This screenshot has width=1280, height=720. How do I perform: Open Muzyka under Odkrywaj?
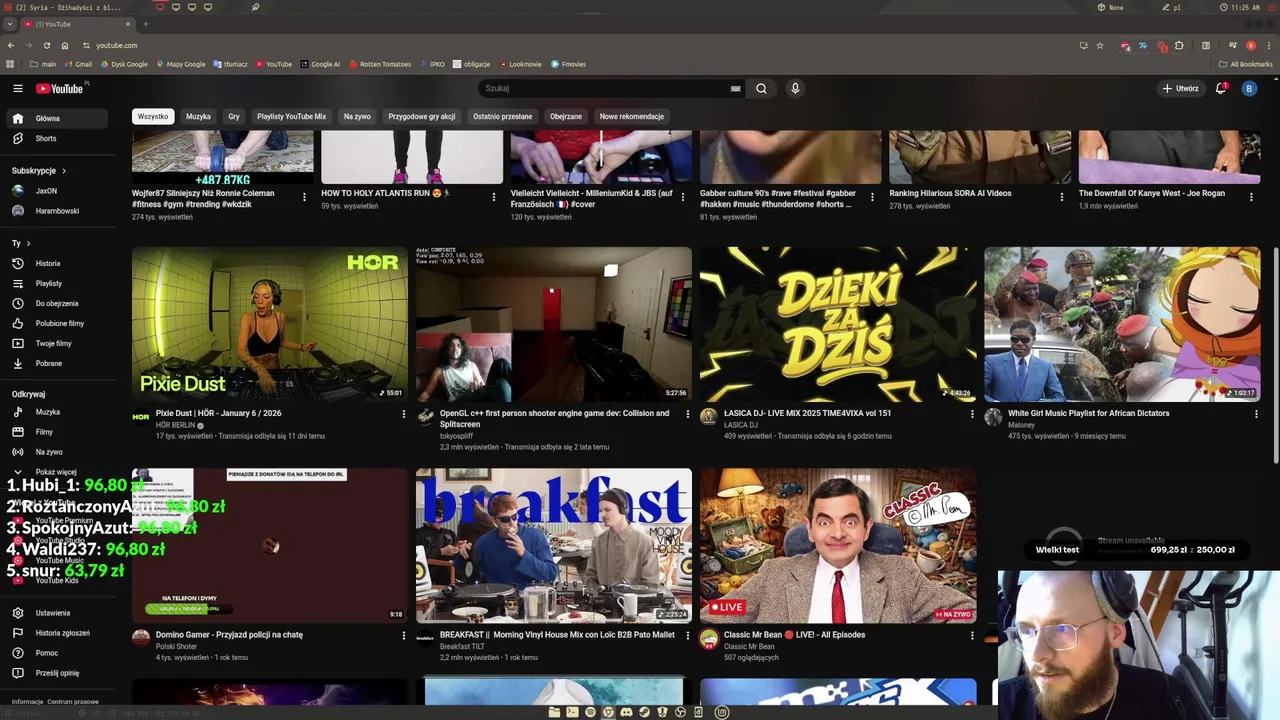pos(55,412)
